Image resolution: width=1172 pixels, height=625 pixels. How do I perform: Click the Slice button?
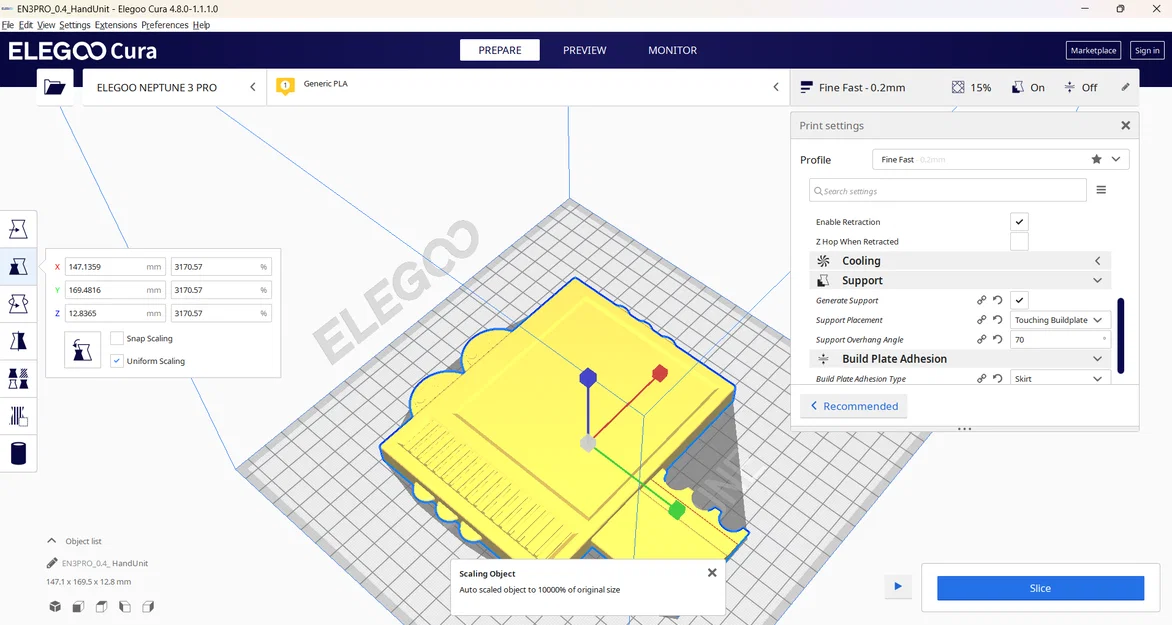tap(1040, 588)
